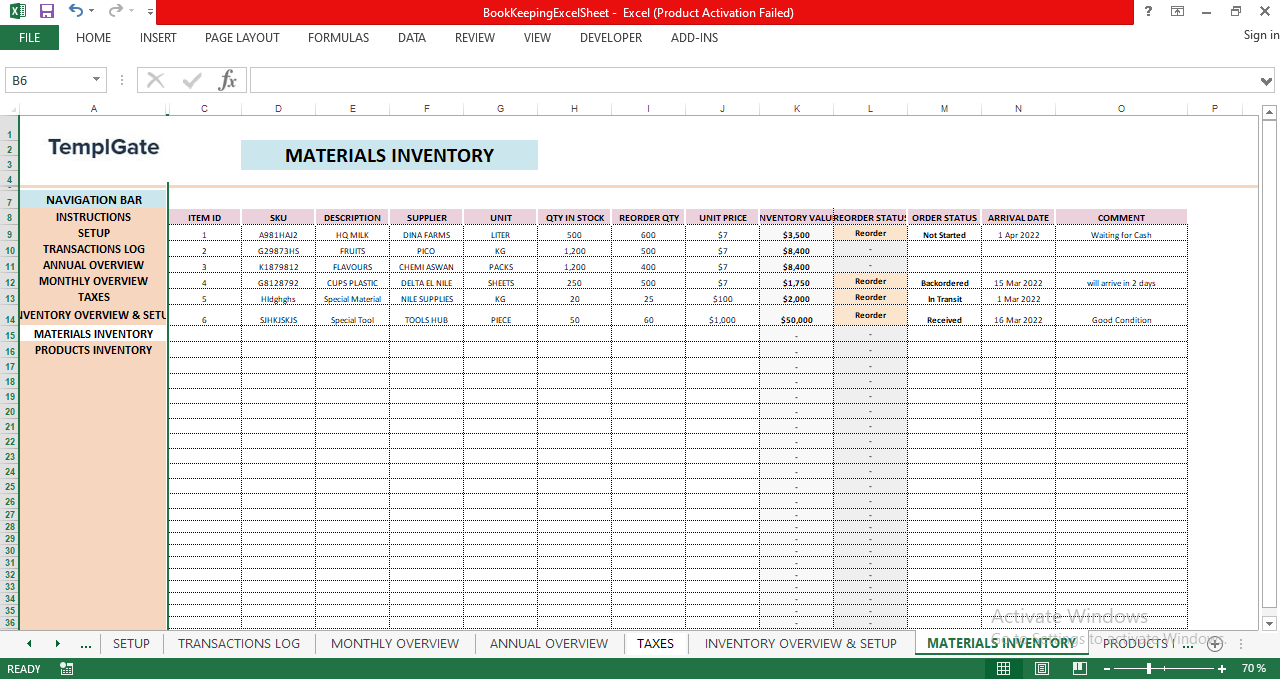Open TAXES from the navigation bar
This screenshot has width=1280, height=679.
[94, 297]
